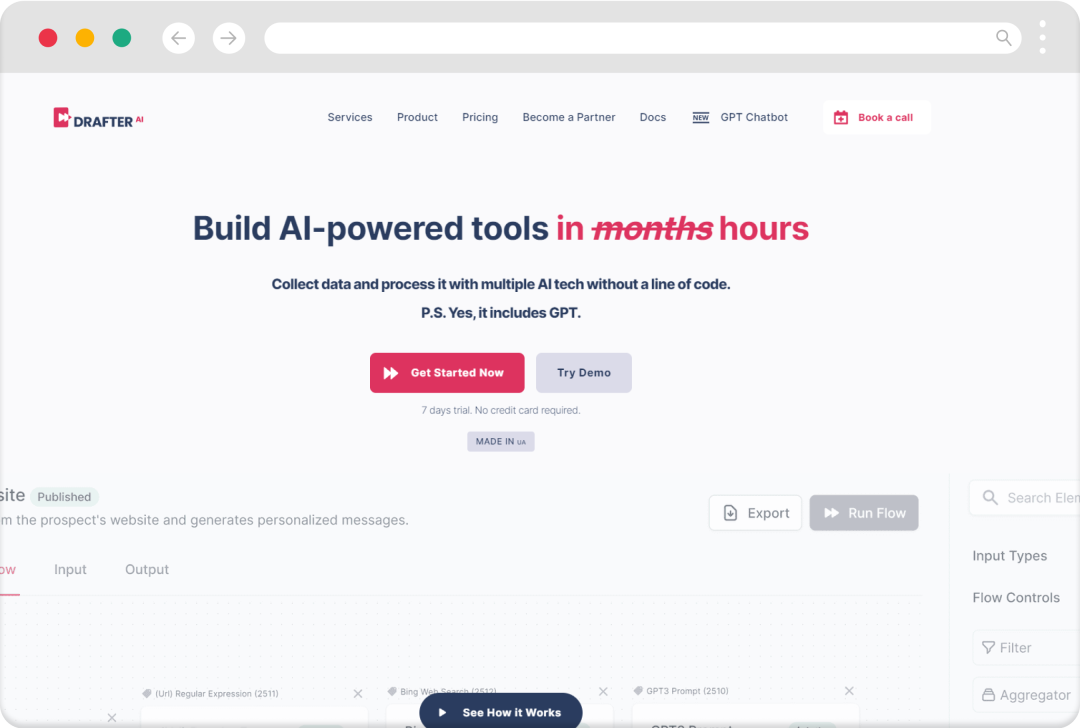Select the Filter element
1080x728 pixels.
click(1026, 647)
